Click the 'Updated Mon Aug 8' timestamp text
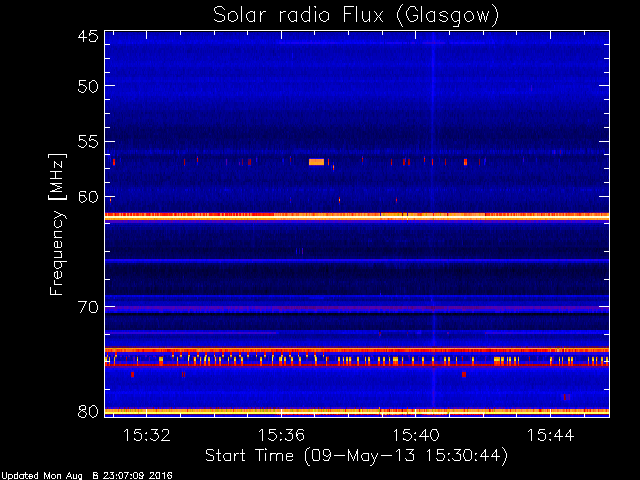The height and width of the screenshot is (480, 640). tap(87, 476)
